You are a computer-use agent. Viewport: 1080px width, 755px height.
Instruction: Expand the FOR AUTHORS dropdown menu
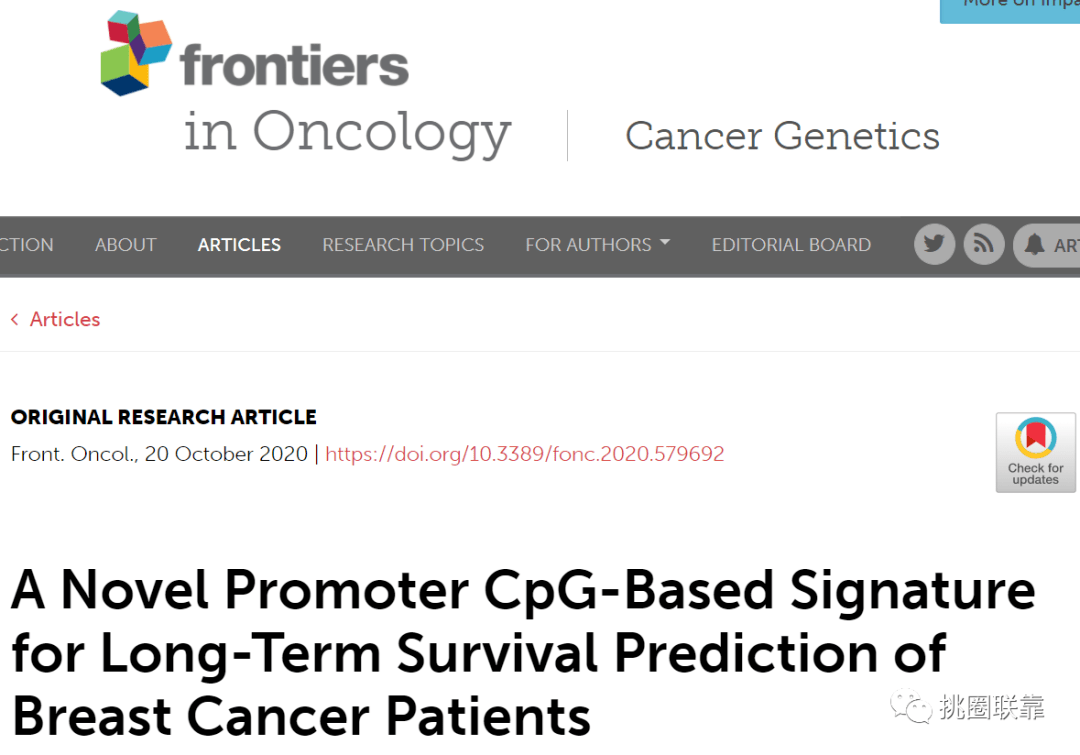point(597,244)
